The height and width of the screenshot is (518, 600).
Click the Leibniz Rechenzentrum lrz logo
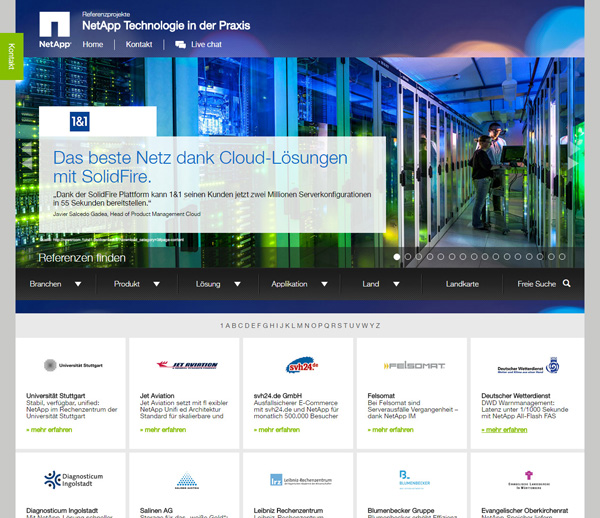[x=301, y=480]
